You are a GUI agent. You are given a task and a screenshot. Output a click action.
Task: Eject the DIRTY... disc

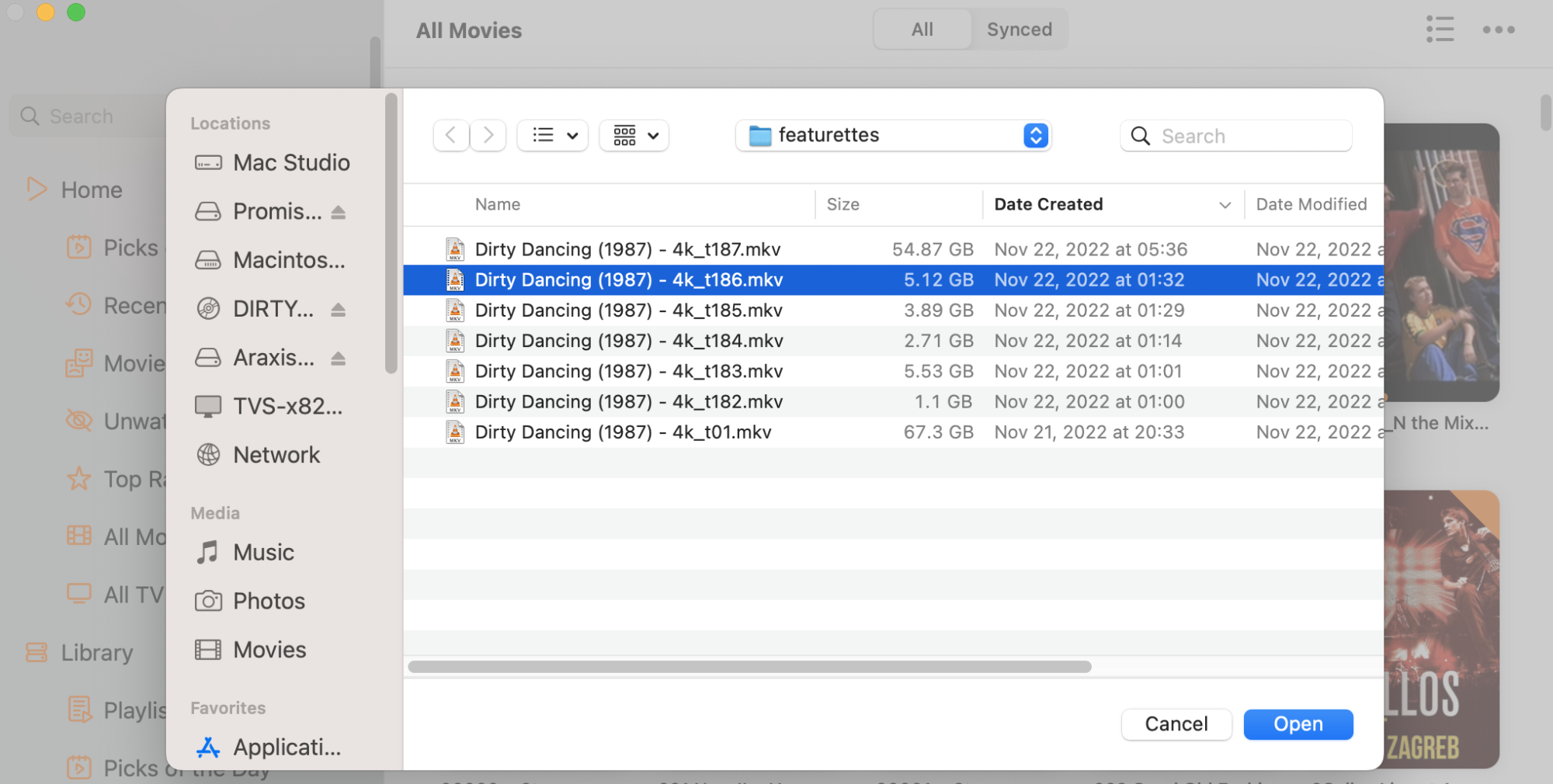(x=338, y=310)
